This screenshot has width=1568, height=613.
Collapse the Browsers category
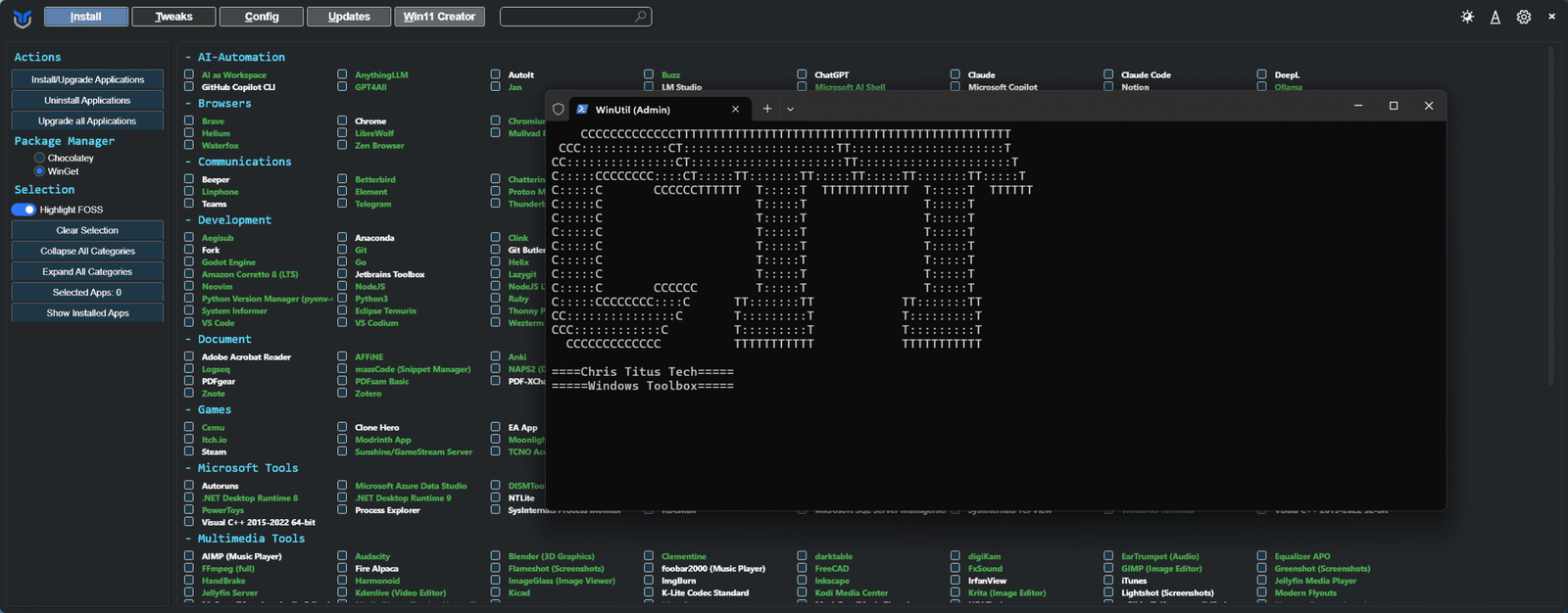218,103
